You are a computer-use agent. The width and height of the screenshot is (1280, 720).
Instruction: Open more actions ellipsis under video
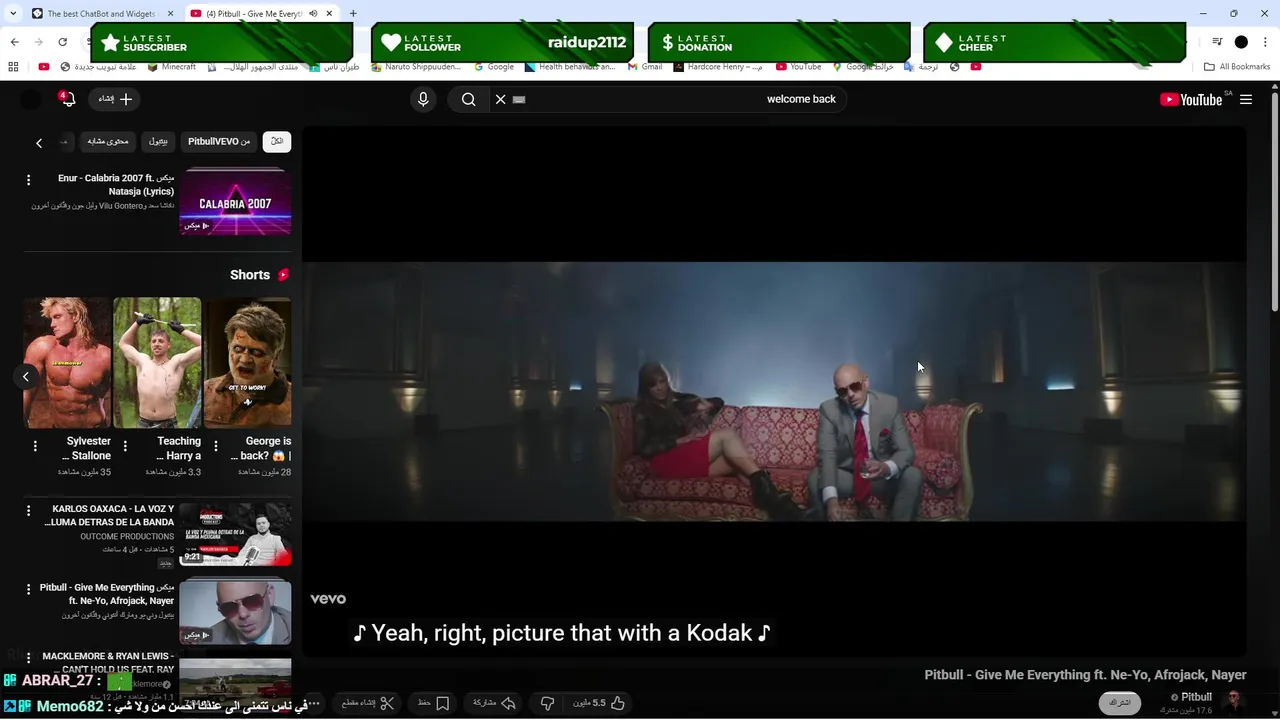click(x=313, y=703)
